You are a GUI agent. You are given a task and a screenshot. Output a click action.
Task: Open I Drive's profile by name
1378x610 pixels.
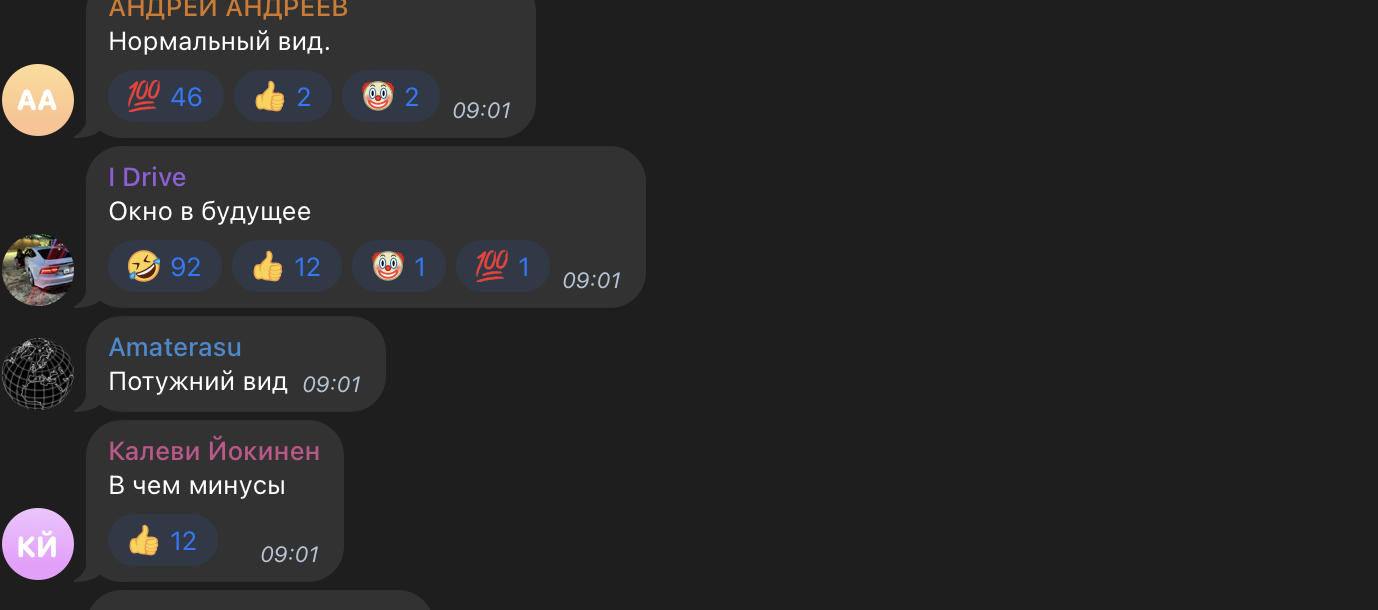pyautogui.click(x=147, y=177)
